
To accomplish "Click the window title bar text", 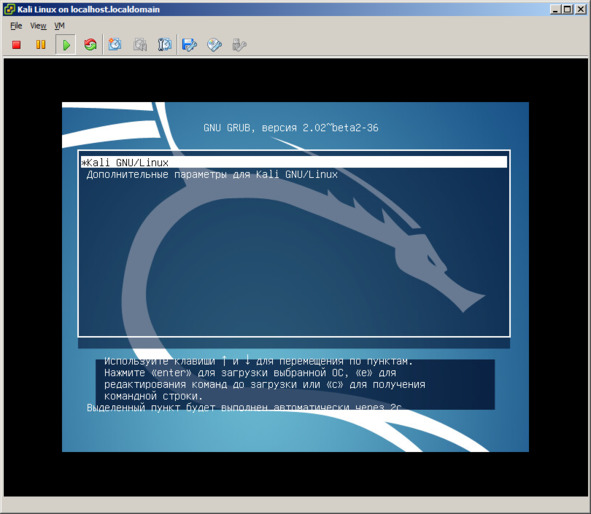I will tap(89, 9).
